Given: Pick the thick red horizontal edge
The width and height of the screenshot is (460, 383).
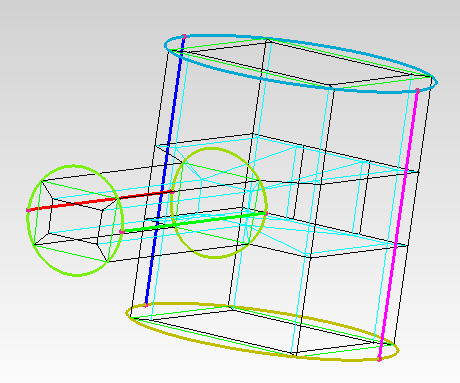Looking at the screenshot, I should 100,201.
